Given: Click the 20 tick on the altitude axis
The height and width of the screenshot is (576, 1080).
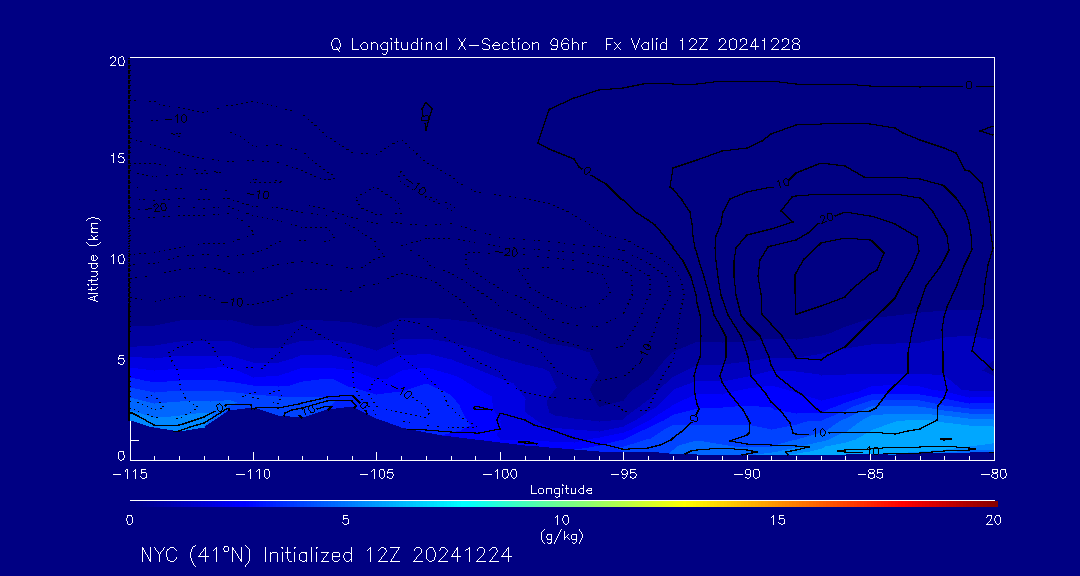Looking at the screenshot, I should click(116, 61).
